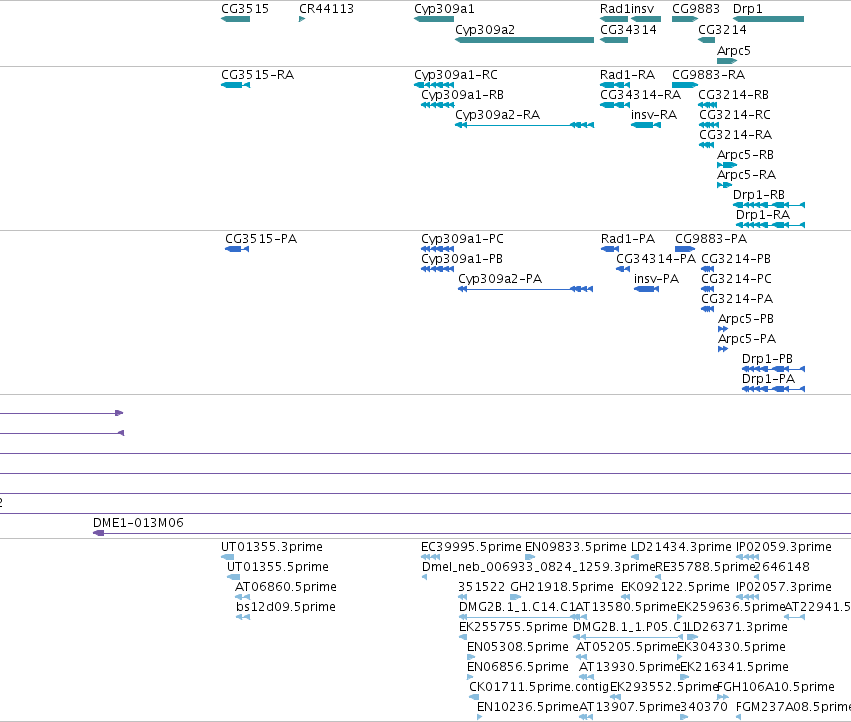Viewport: 851px width, 722px height.
Task: Click protein Drp1-PB
Action: pos(767,359)
